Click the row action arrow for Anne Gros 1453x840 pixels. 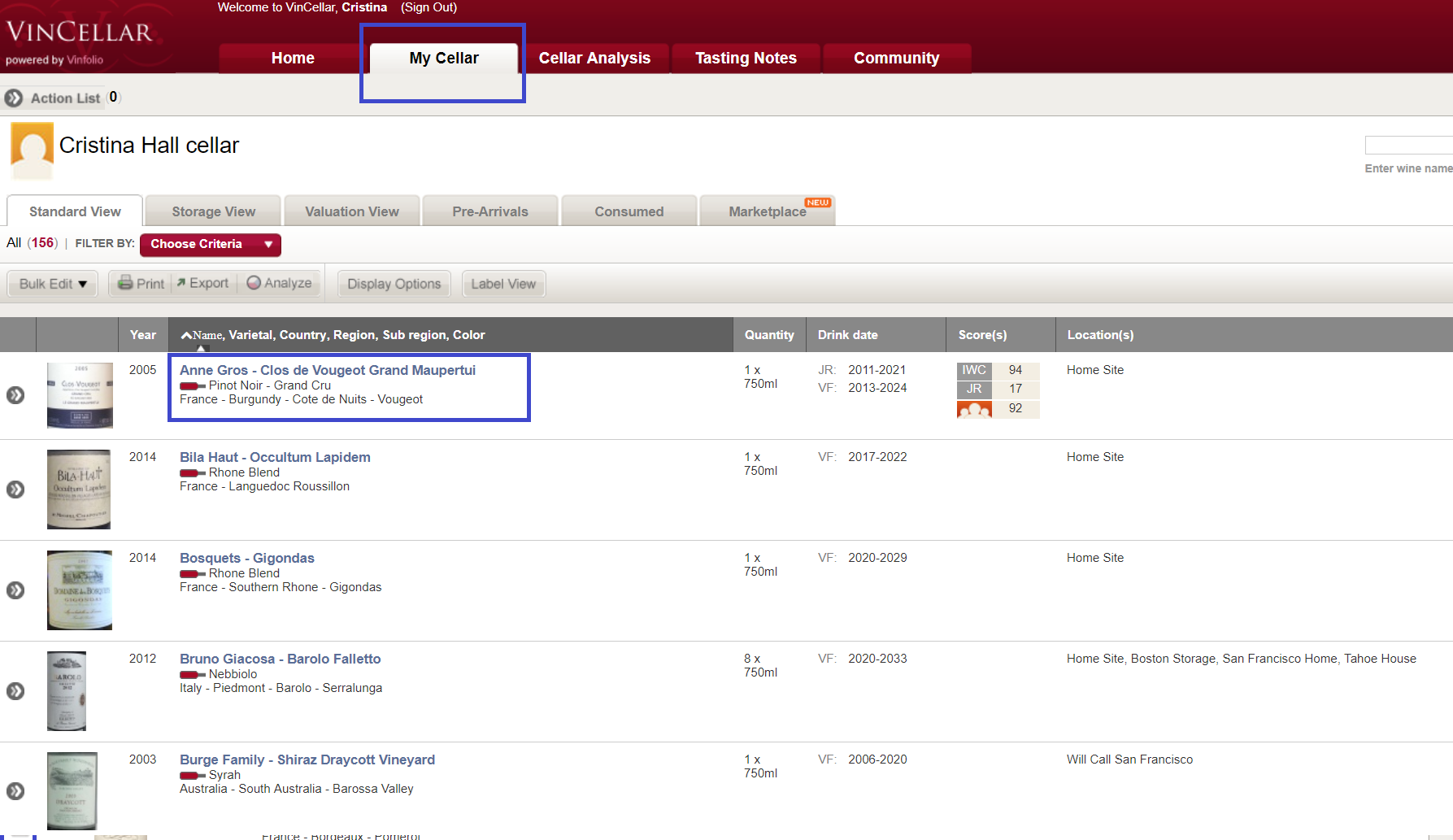15,395
